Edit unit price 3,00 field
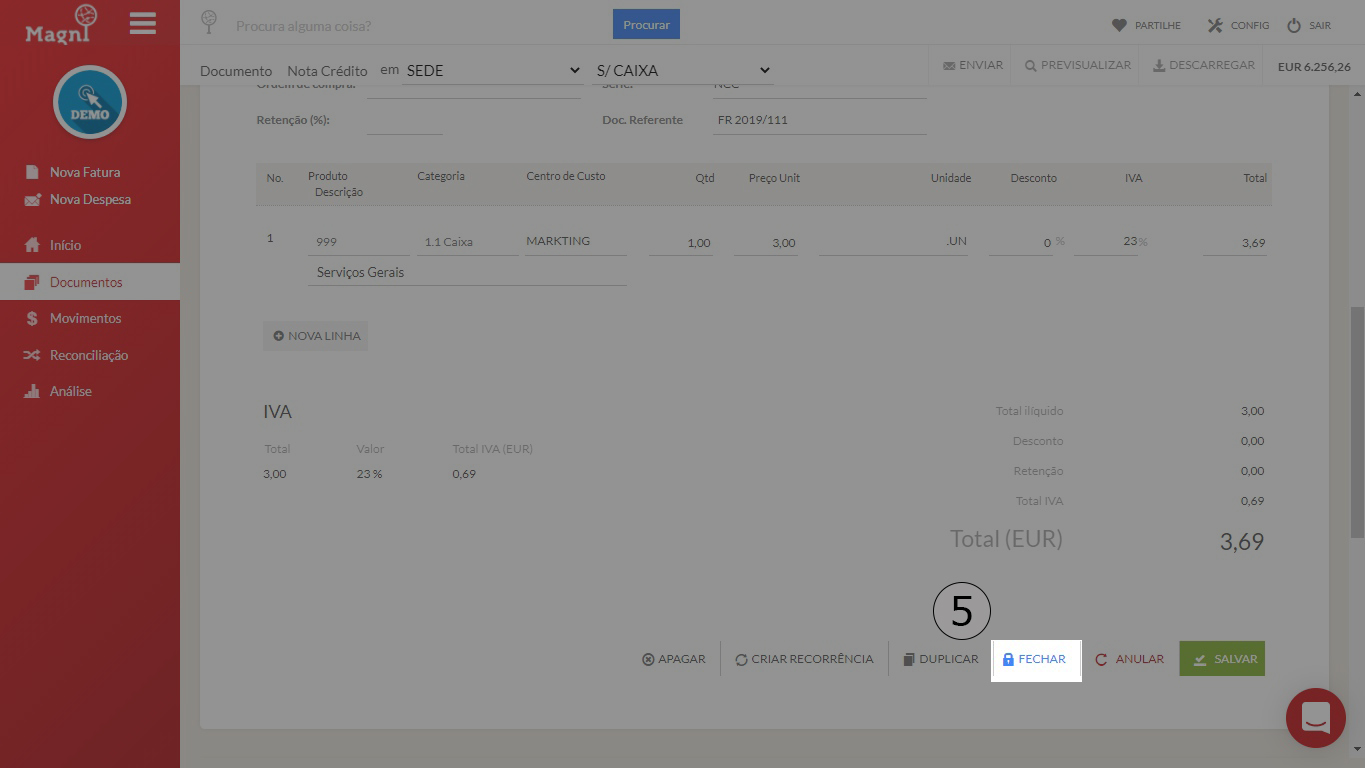 coord(765,243)
